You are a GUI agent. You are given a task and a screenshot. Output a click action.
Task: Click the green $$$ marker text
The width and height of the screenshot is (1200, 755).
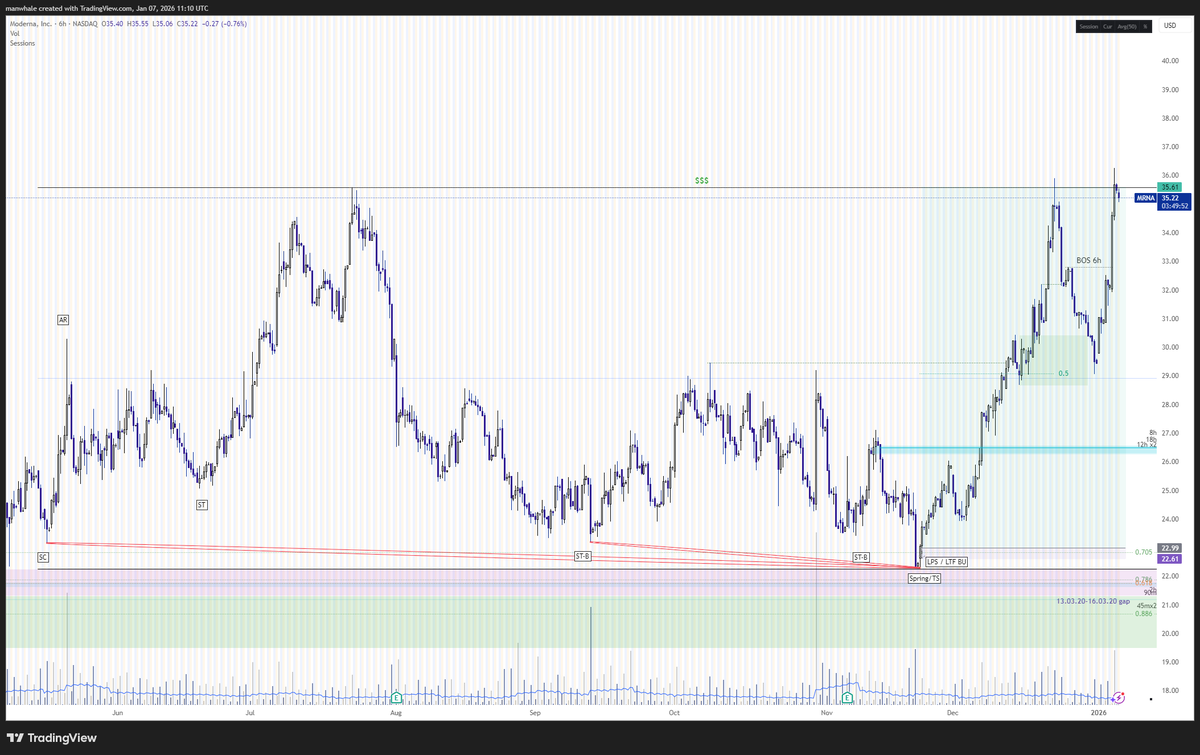pyautogui.click(x=702, y=181)
